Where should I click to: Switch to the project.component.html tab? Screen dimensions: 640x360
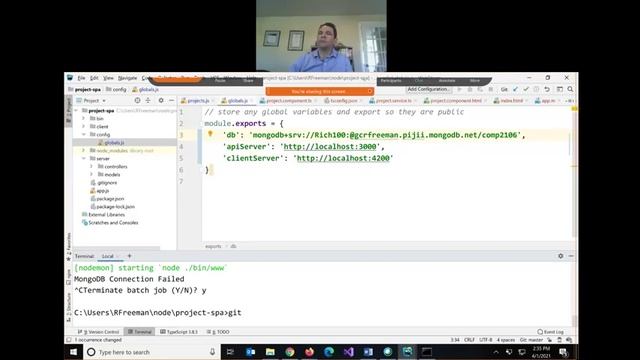click(456, 100)
